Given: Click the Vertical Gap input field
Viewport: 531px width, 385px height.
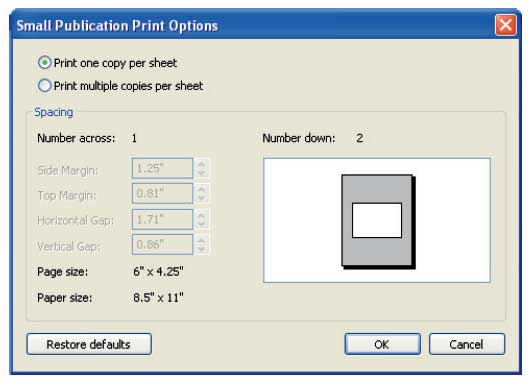Looking at the screenshot, I should (x=163, y=244).
